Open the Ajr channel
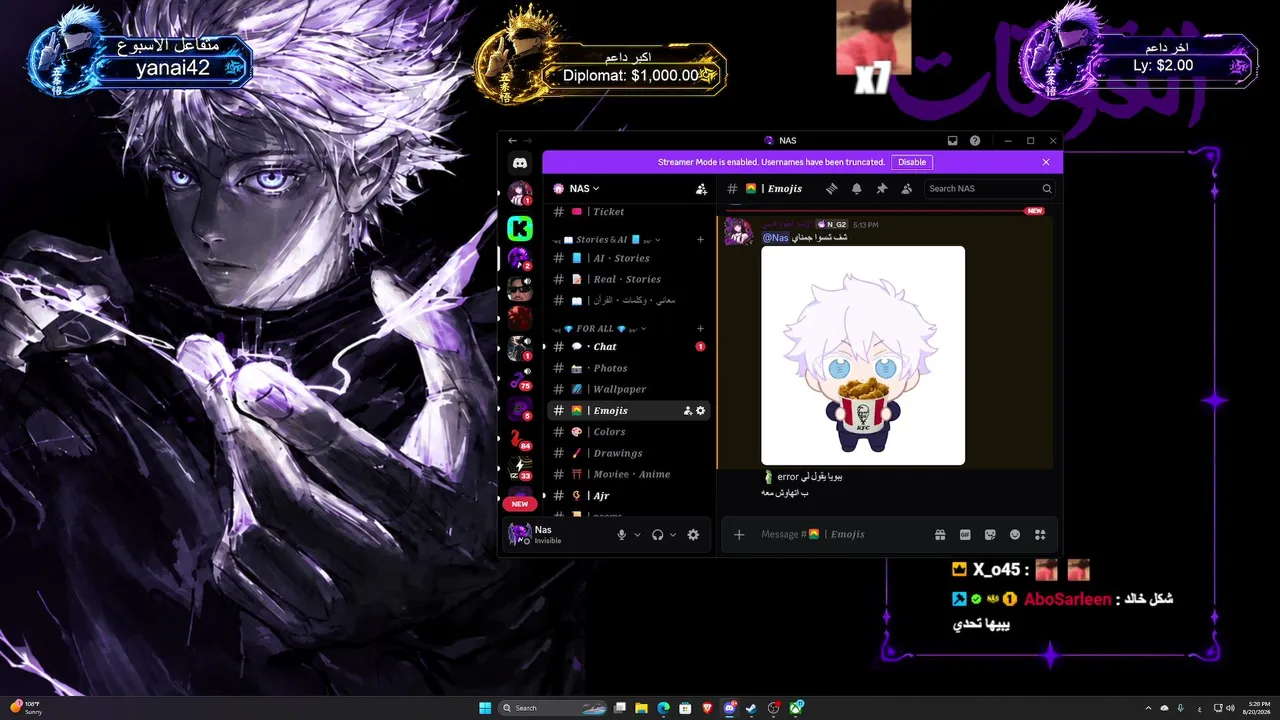The height and width of the screenshot is (720, 1280). [x=629, y=496]
